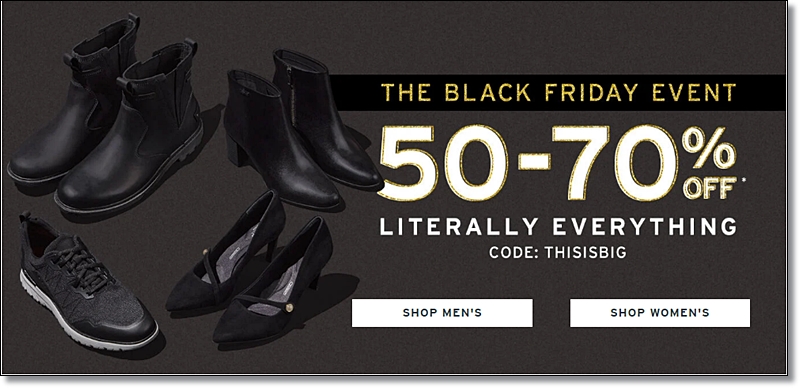The height and width of the screenshot is (388, 800).
Task: Click the large percent sign
Action: click(x=710, y=148)
